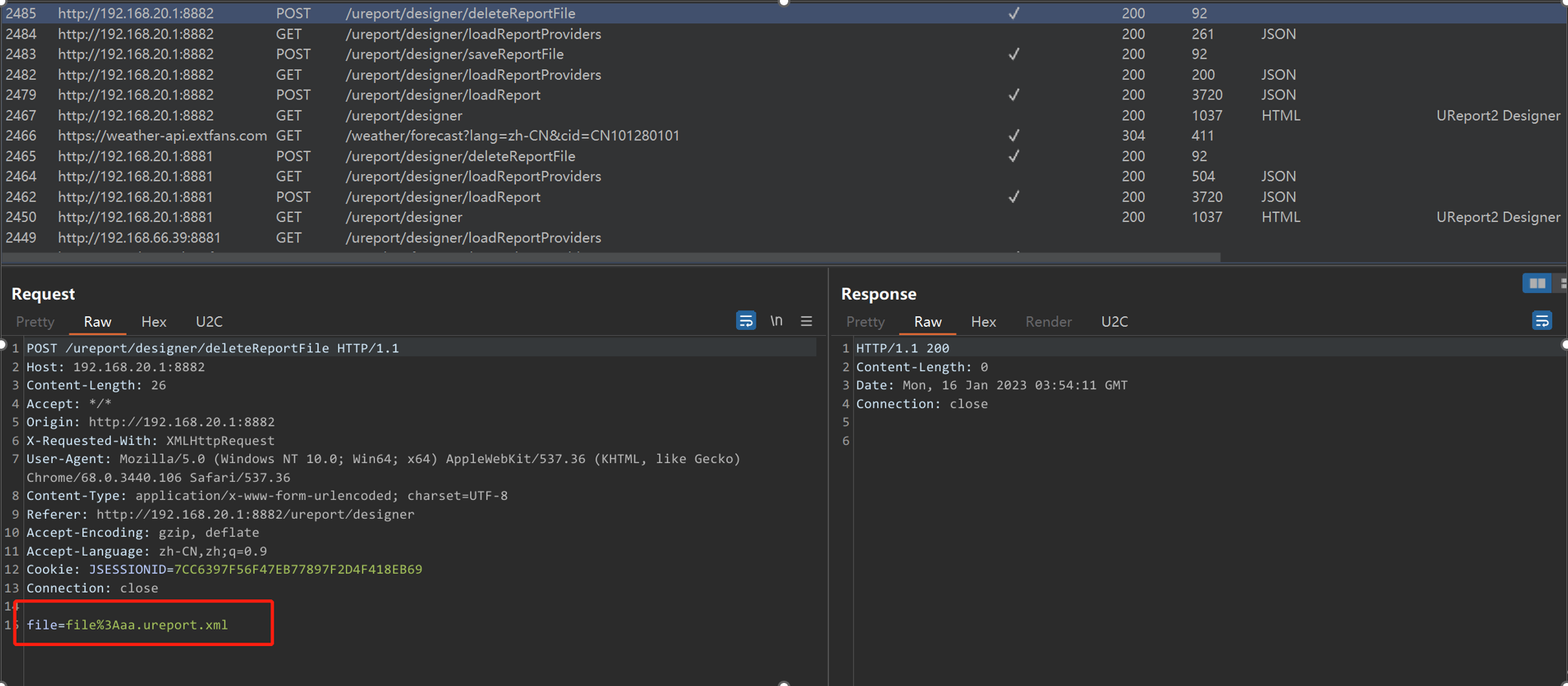
Task: Click Content-Length: 0 in Response
Action: pos(922,367)
